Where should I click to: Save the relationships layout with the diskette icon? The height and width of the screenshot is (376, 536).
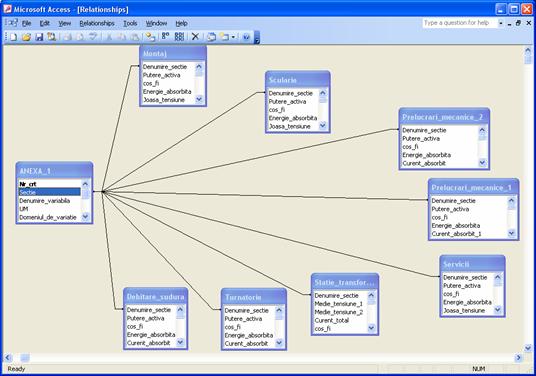(39, 37)
